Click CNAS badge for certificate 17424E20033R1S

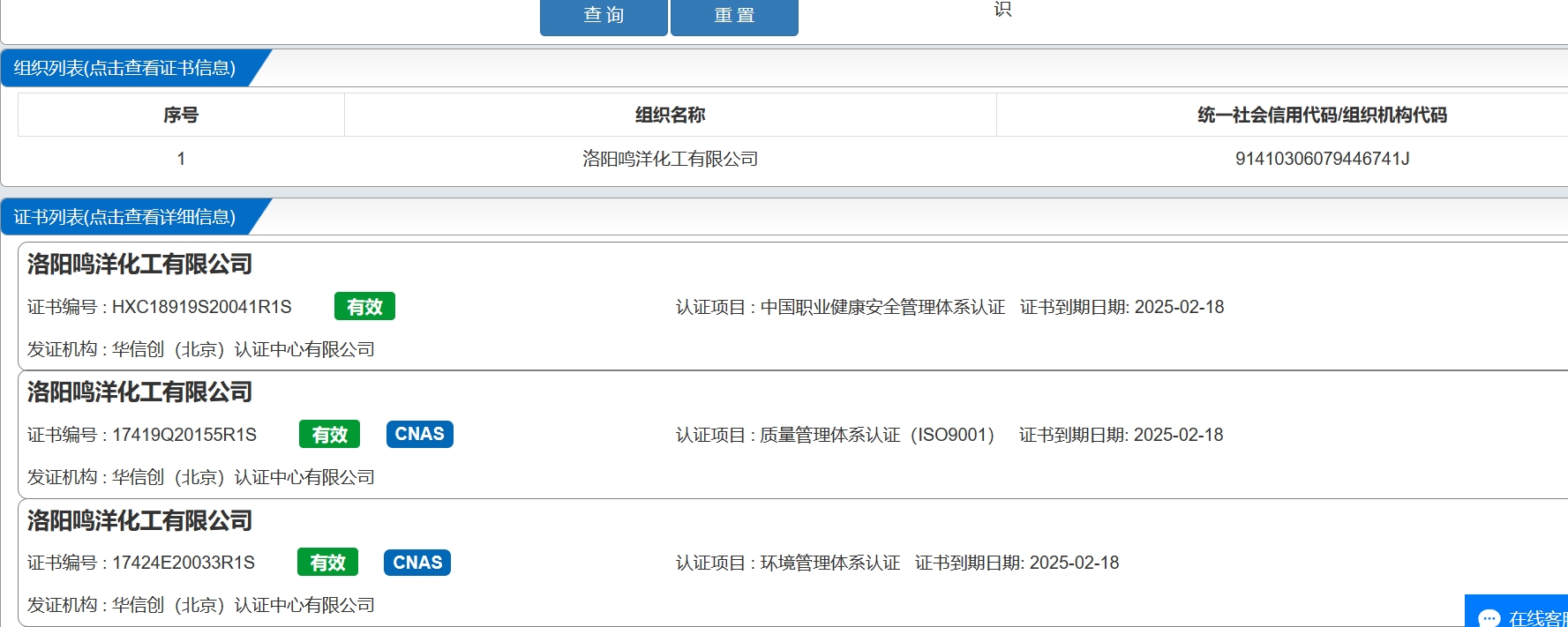coord(417,563)
